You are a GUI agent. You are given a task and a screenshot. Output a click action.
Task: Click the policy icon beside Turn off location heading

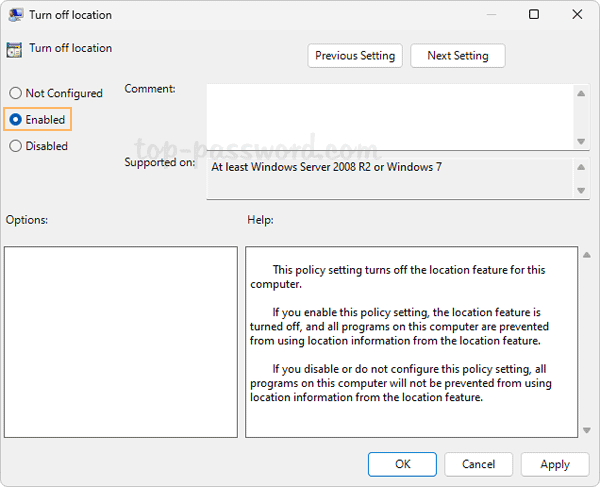[14, 49]
